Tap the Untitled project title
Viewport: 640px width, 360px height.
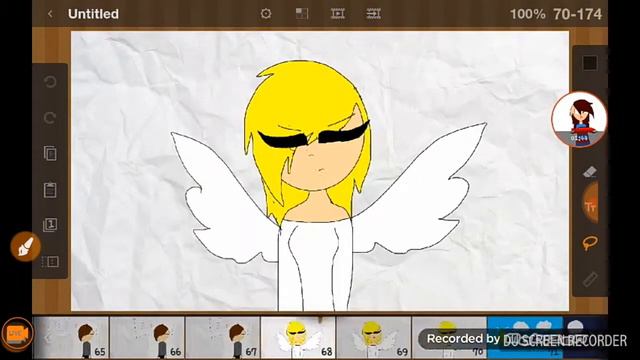[93, 14]
